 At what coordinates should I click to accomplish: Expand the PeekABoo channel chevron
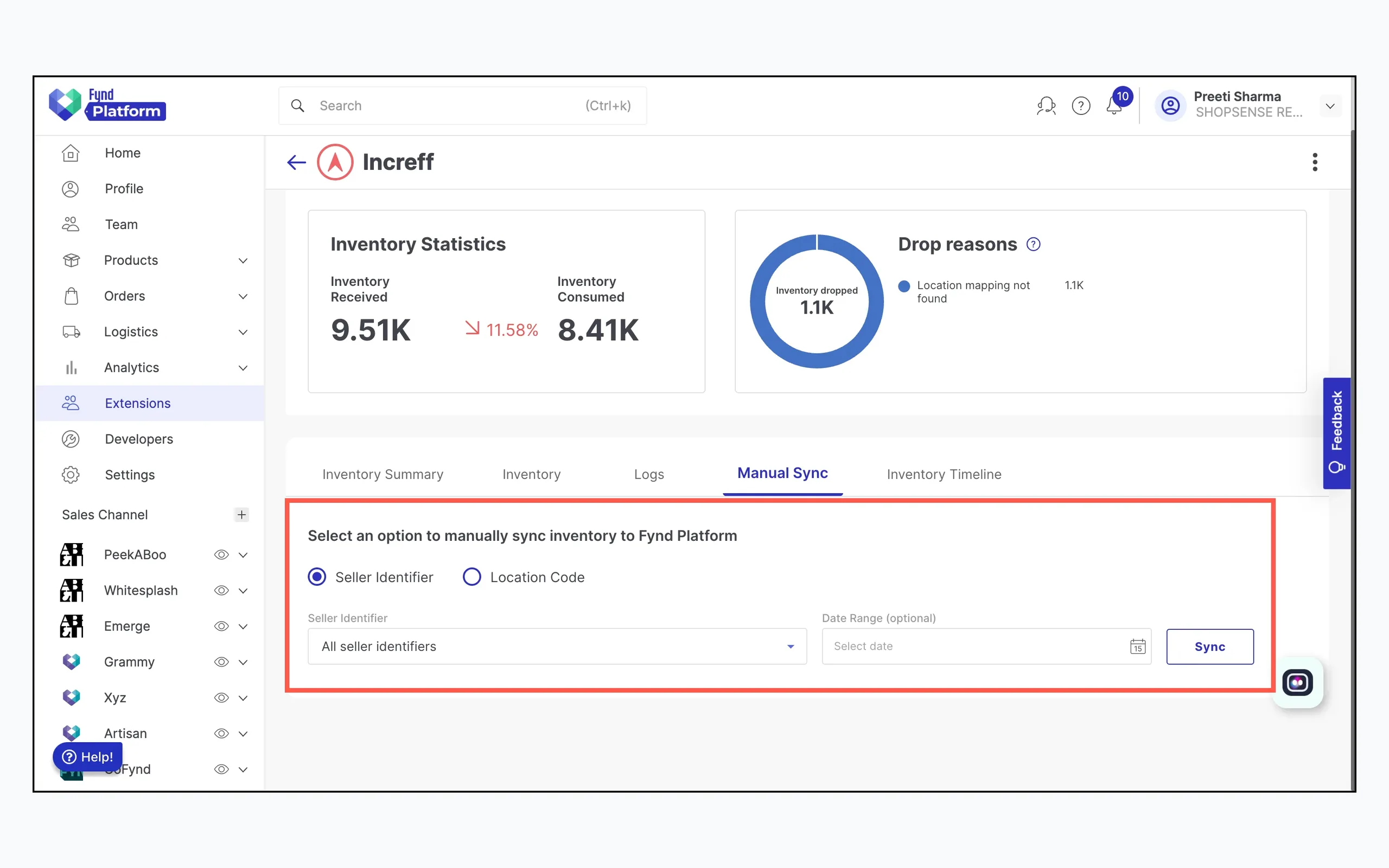pos(244,555)
